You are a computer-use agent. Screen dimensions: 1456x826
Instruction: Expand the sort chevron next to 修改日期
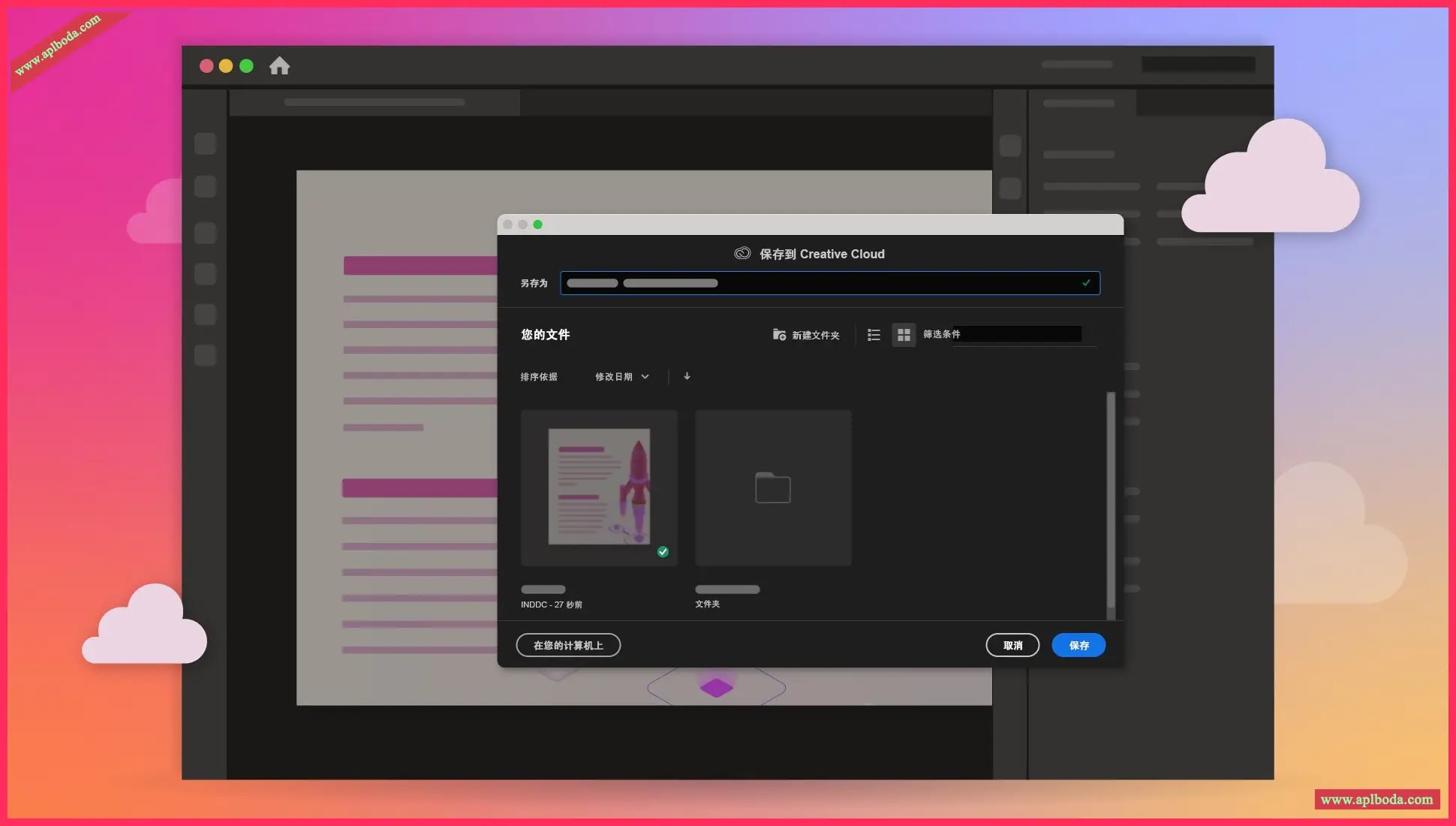pyautogui.click(x=645, y=377)
